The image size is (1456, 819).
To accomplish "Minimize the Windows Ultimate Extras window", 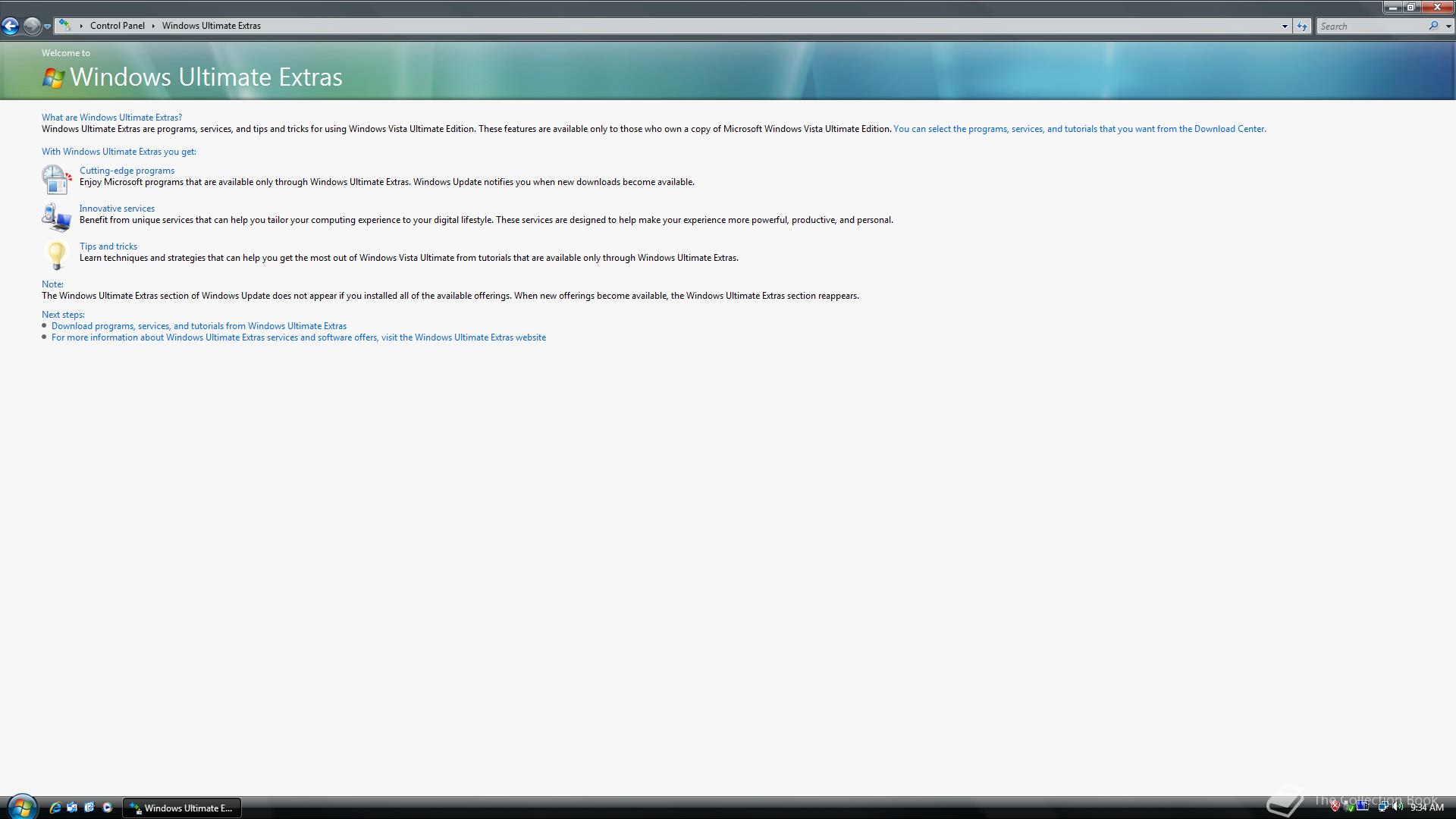I will point(1393,7).
